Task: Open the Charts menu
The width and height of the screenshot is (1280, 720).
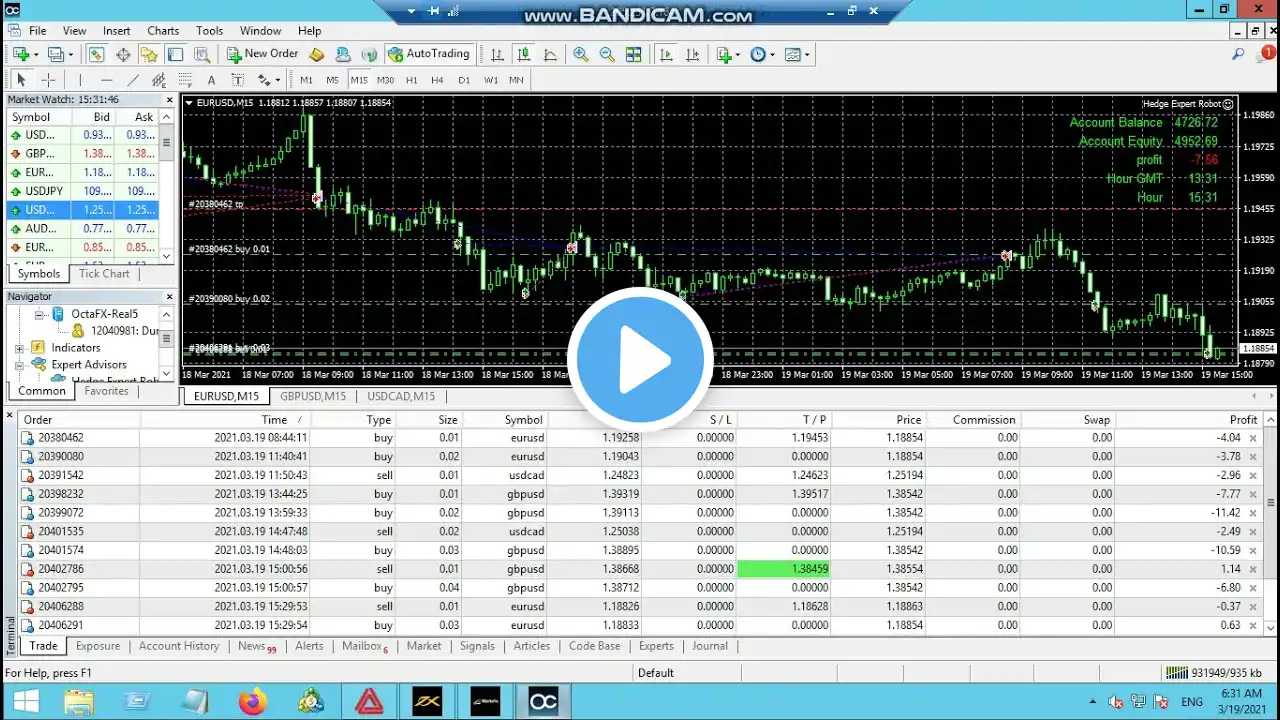Action: [x=163, y=31]
